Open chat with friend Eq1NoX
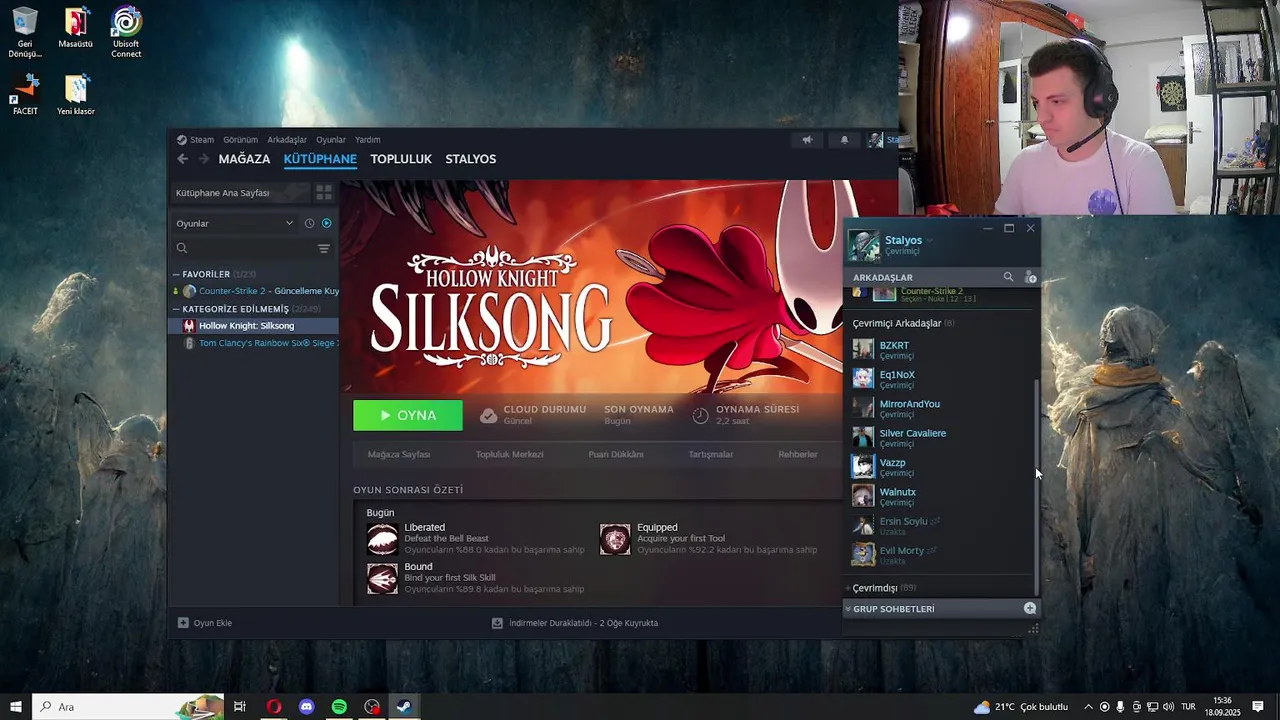1280x720 pixels. [940, 379]
